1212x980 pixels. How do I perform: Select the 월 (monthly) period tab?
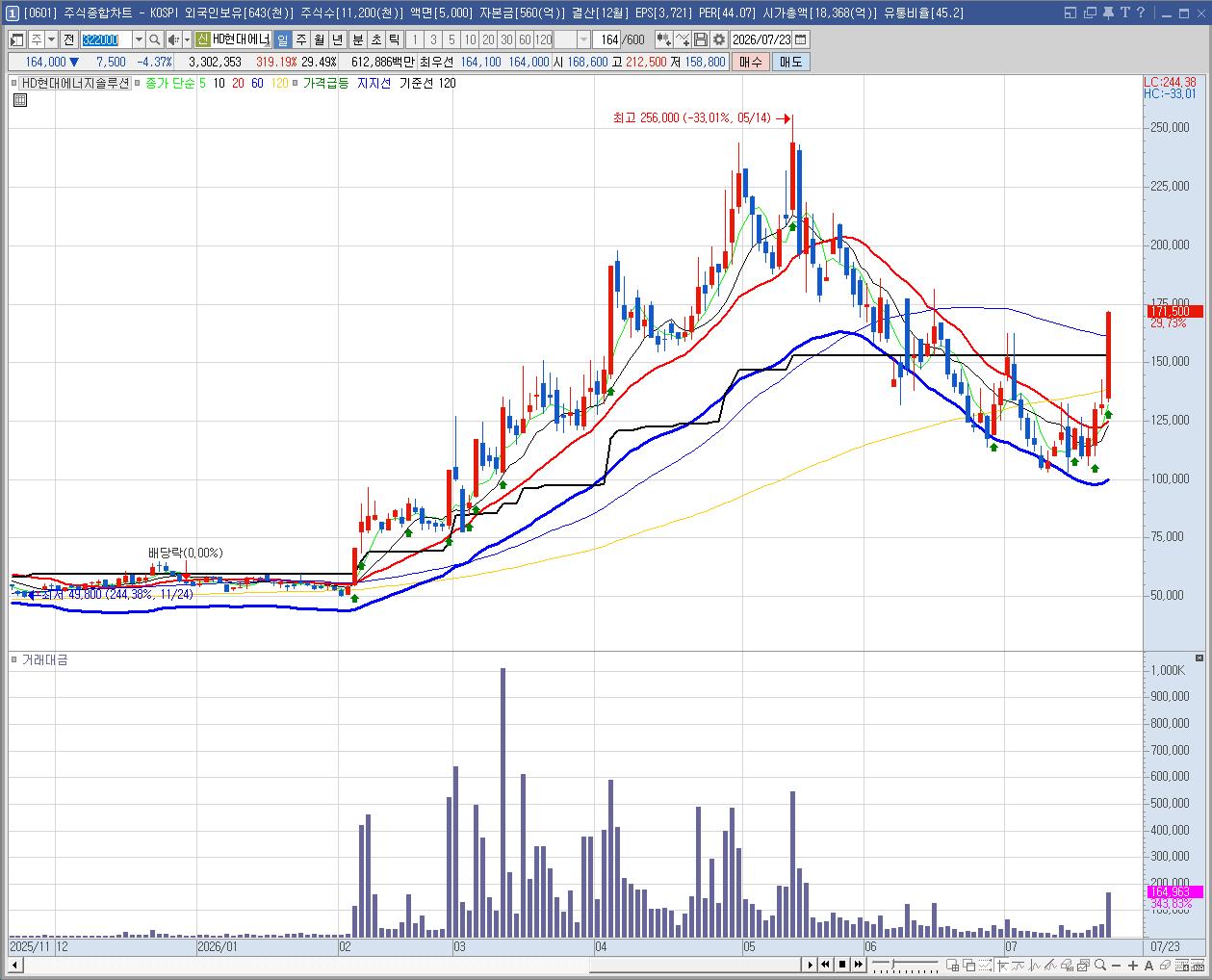(319, 39)
